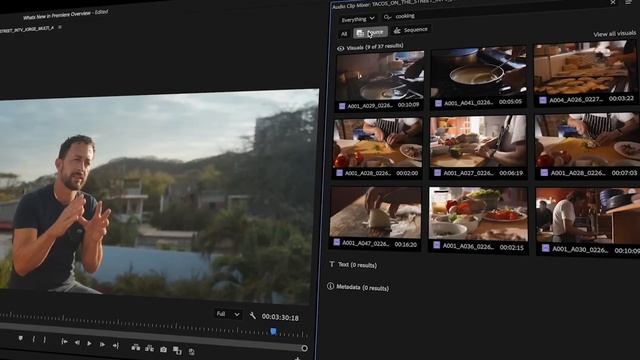Click Visuals (9 of 37 results) heading
640x360 pixels.
374,47
